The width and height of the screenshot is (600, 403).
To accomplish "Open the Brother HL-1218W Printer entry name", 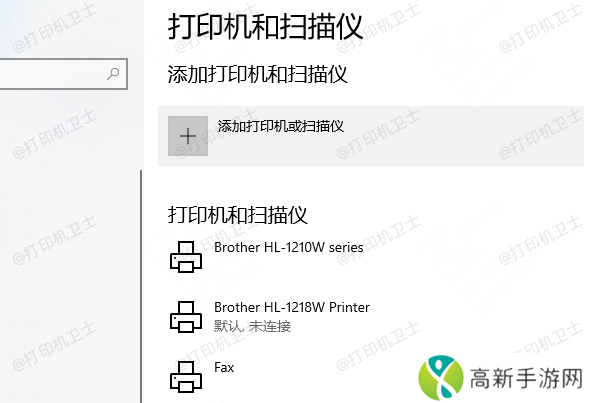I will click(x=292, y=307).
